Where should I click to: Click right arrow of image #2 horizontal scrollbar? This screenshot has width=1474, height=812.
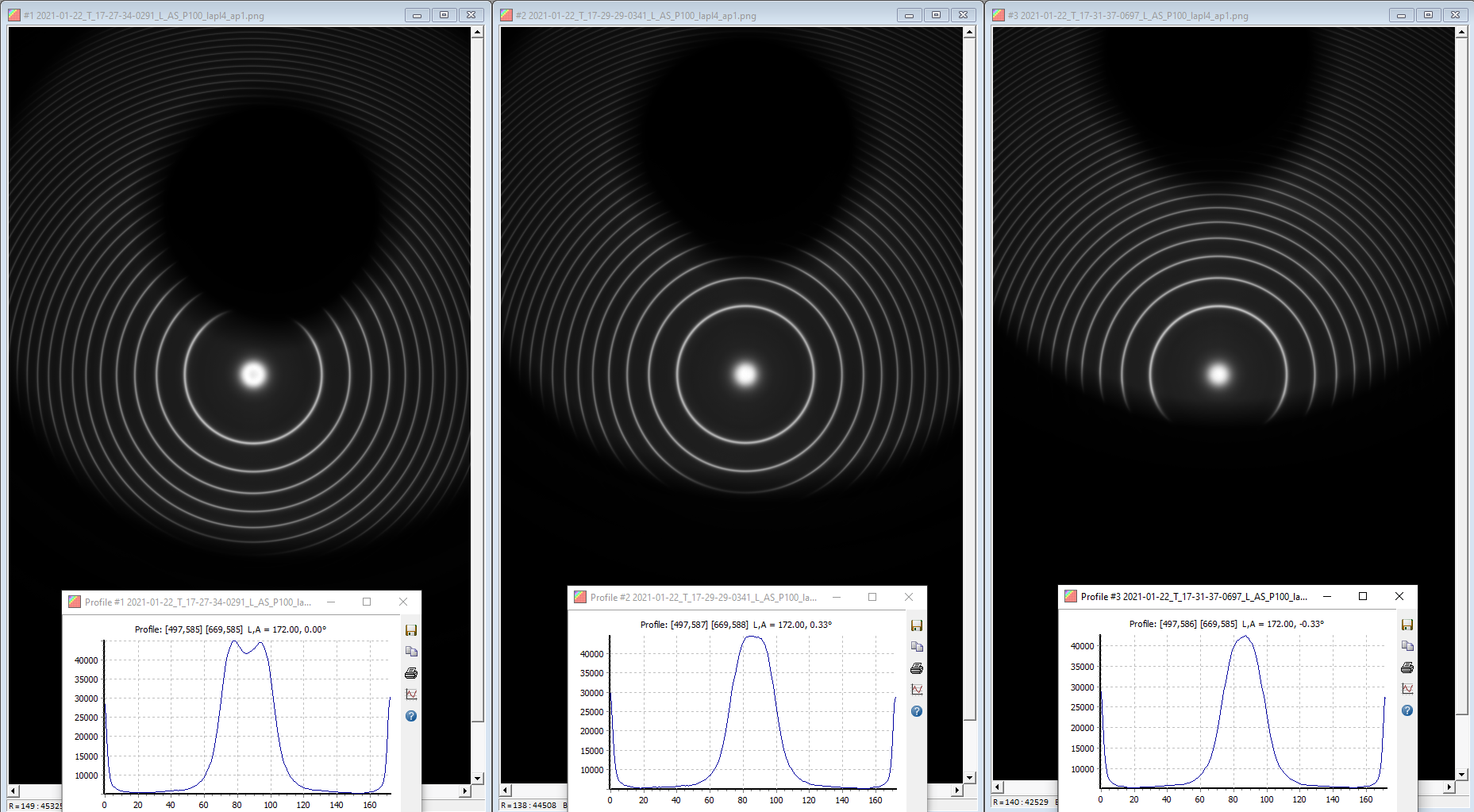point(957,790)
